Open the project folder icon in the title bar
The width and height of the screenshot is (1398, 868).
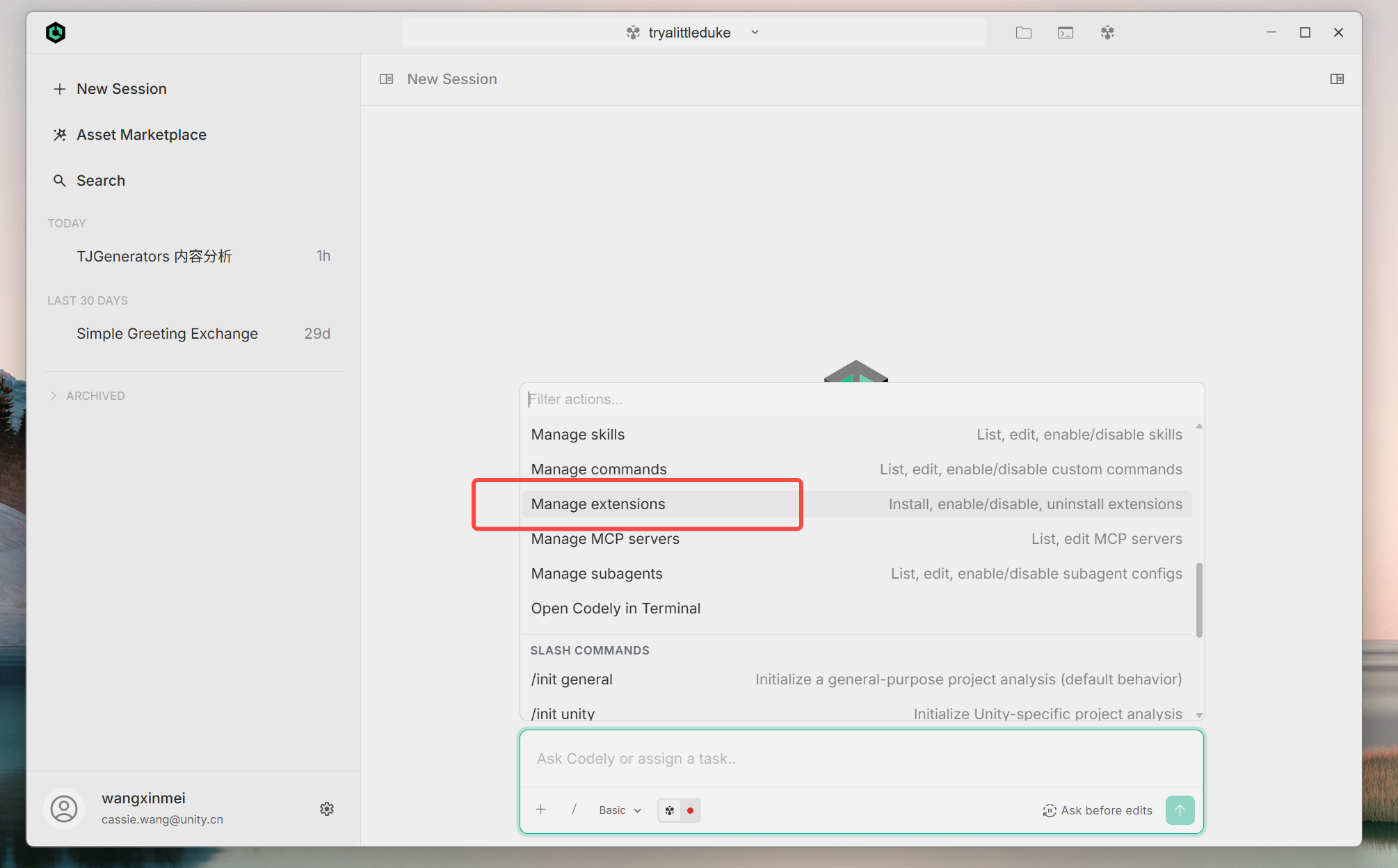pos(1023,33)
